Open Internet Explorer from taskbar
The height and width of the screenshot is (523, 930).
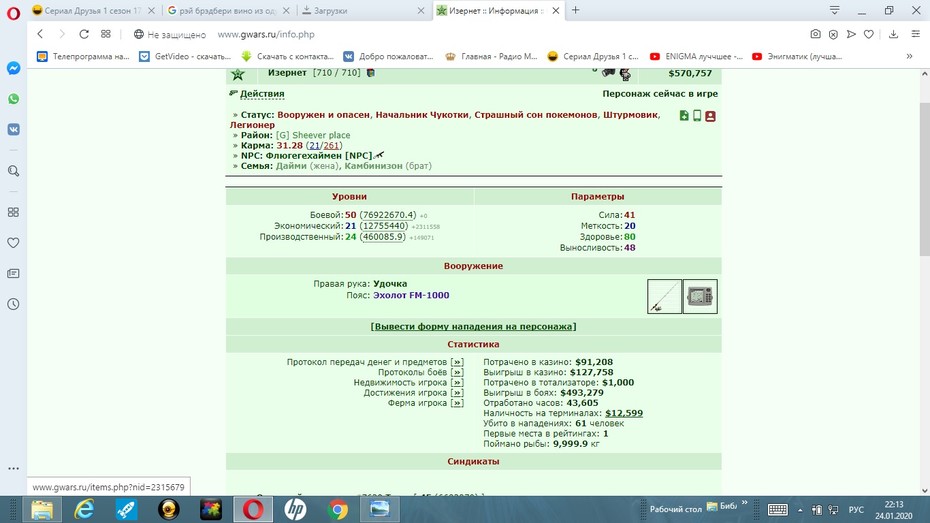click(x=84, y=509)
